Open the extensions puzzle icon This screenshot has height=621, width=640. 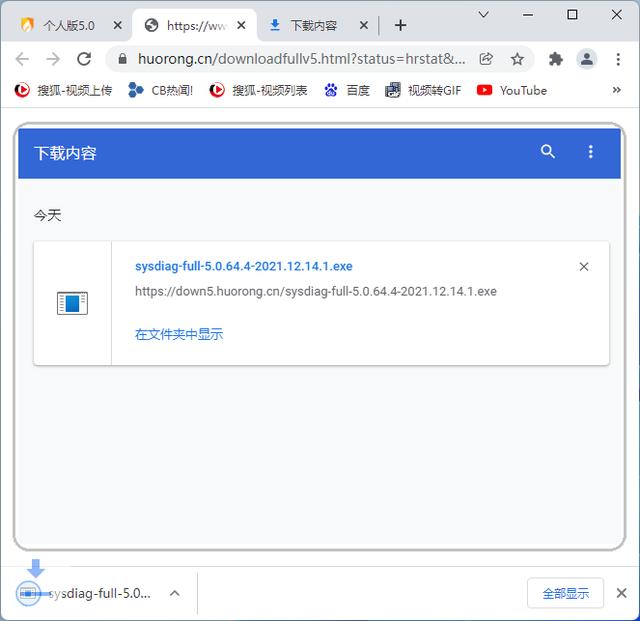tap(556, 59)
